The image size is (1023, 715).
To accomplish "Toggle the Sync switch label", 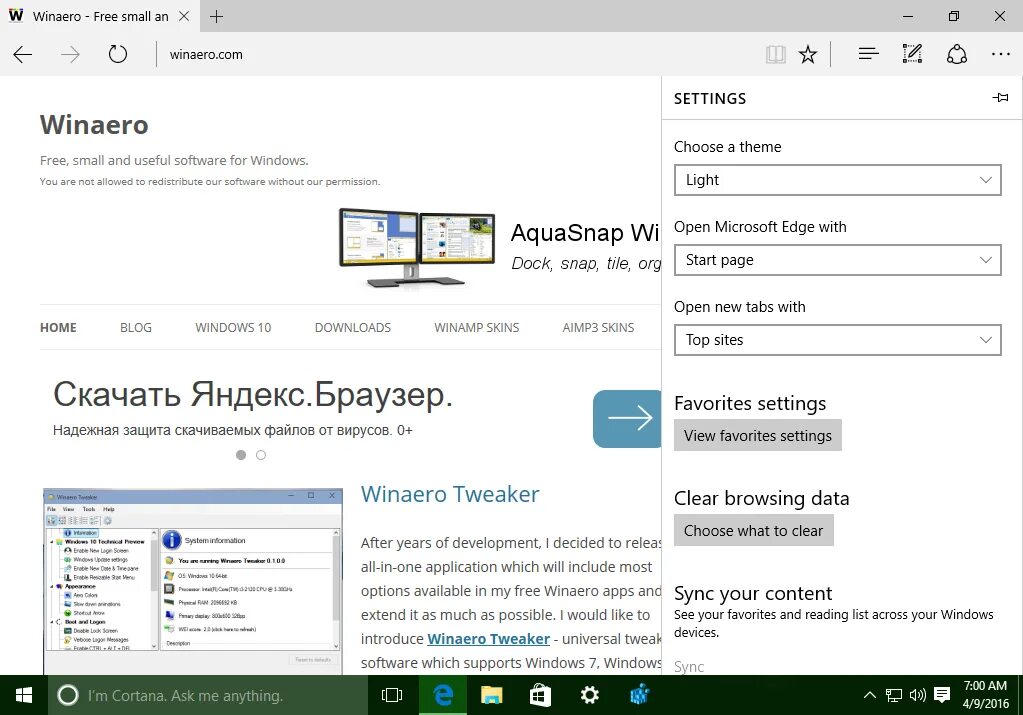I will pyautogui.click(x=689, y=667).
